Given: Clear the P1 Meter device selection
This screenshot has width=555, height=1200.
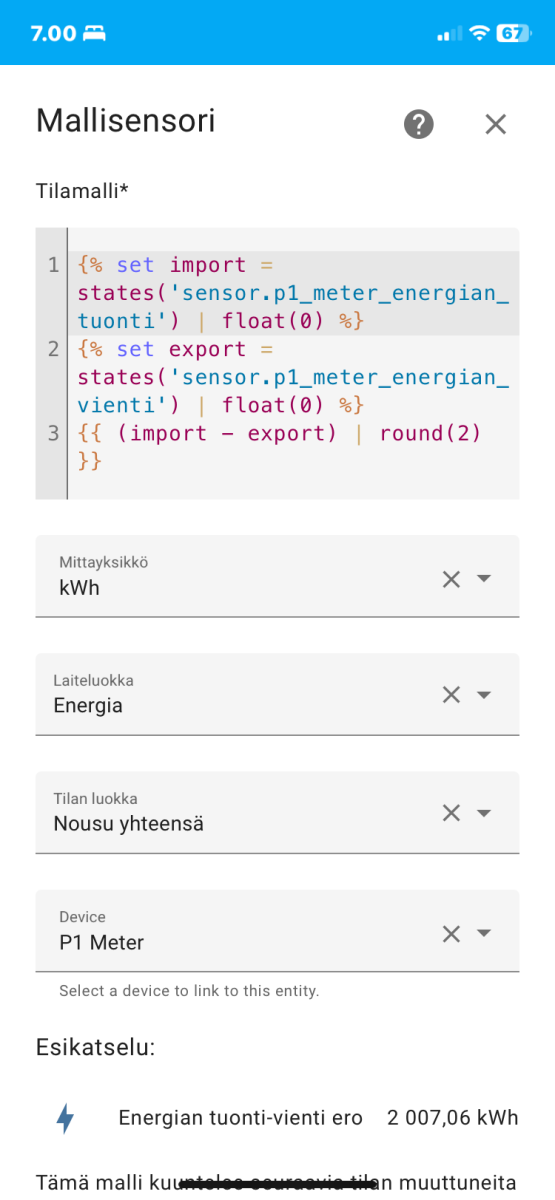Looking at the screenshot, I should pyautogui.click(x=451, y=933).
